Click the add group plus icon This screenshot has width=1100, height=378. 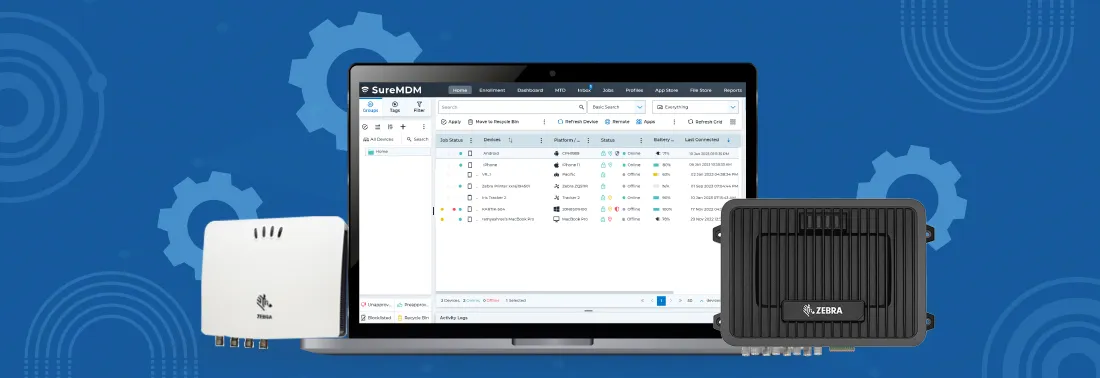pyautogui.click(x=403, y=127)
